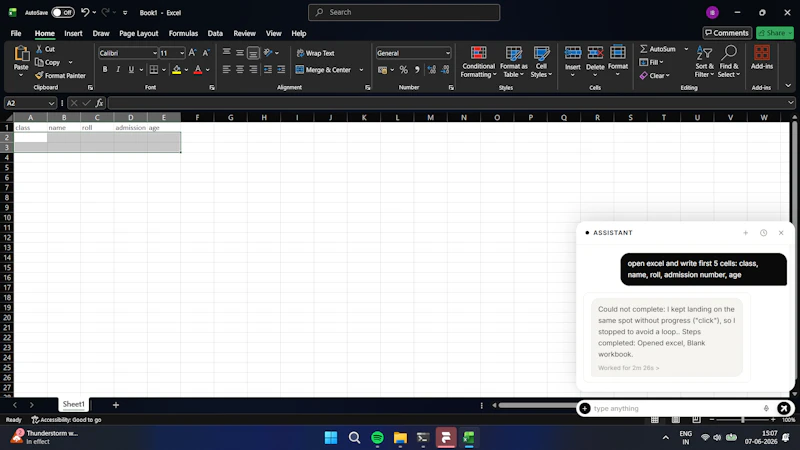800x450 pixels.
Task: Open Conditional Formatting
Action: pos(478,62)
